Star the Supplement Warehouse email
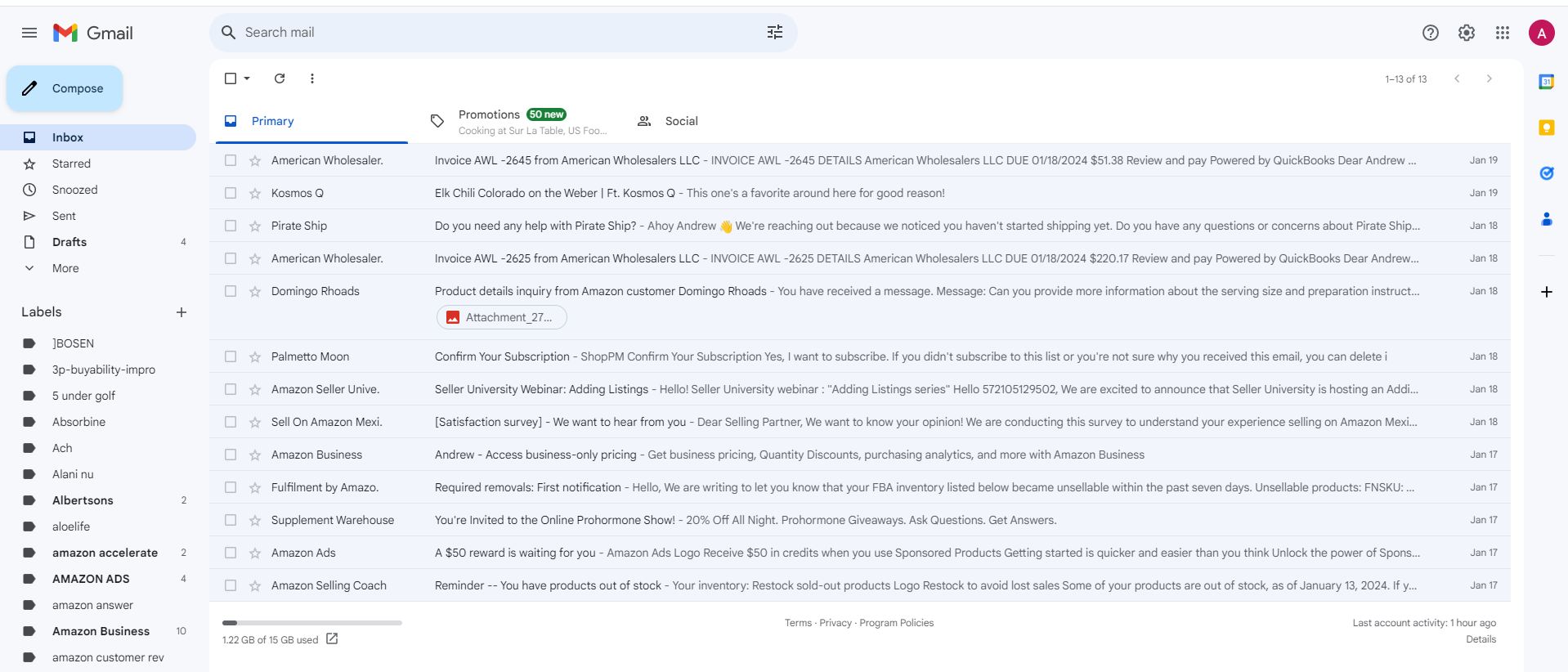The image size is (1568, 672). 255,520
